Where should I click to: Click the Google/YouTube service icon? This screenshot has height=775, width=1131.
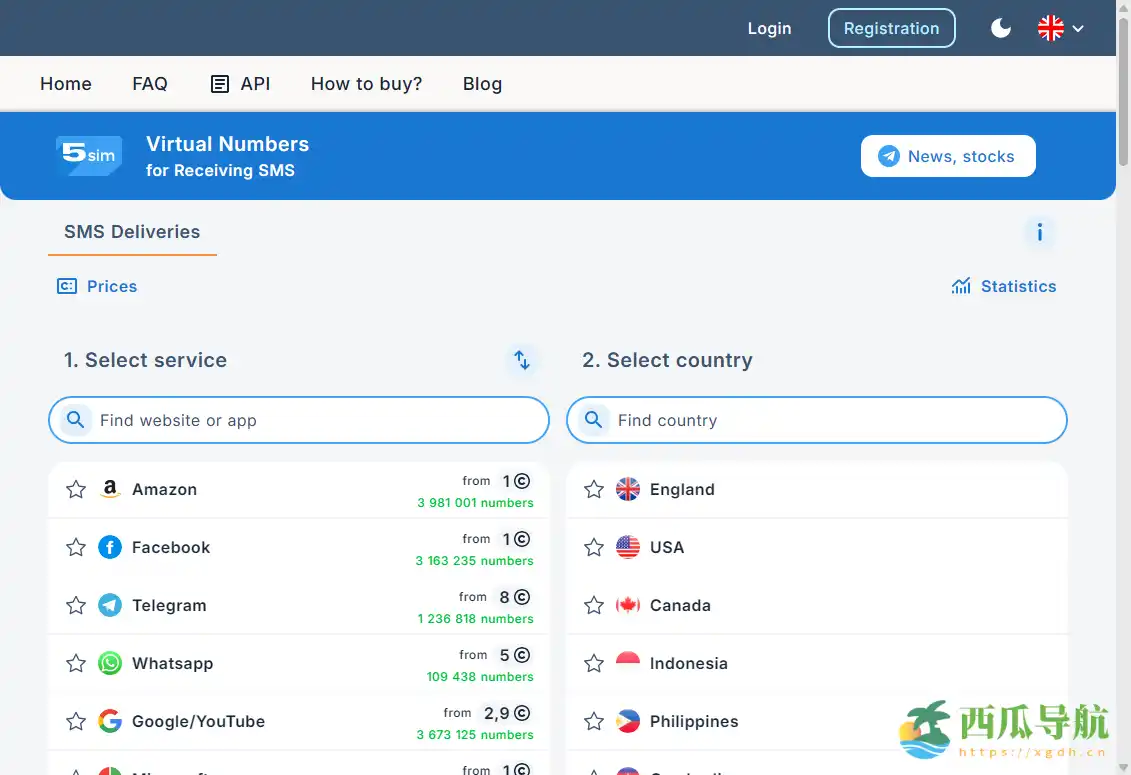click(110, 722)
